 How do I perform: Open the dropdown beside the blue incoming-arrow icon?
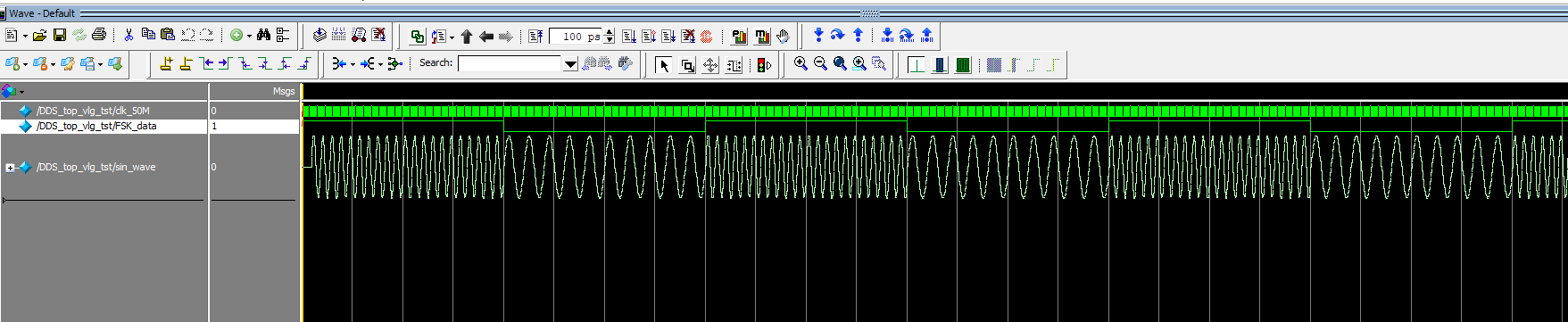tap(353, 64)
